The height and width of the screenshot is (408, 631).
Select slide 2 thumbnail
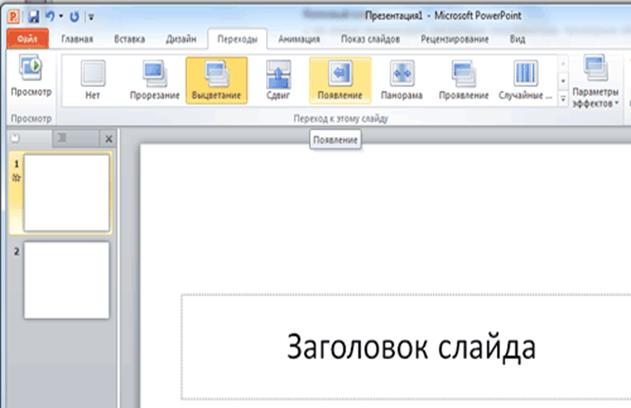pyautogui.click(x=66, y=280)
